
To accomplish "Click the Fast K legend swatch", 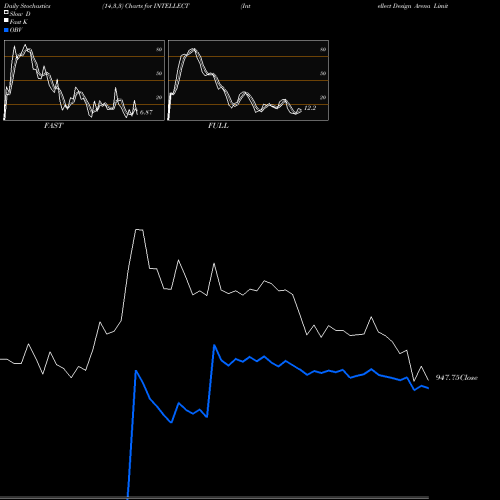I will click(6, 20).
